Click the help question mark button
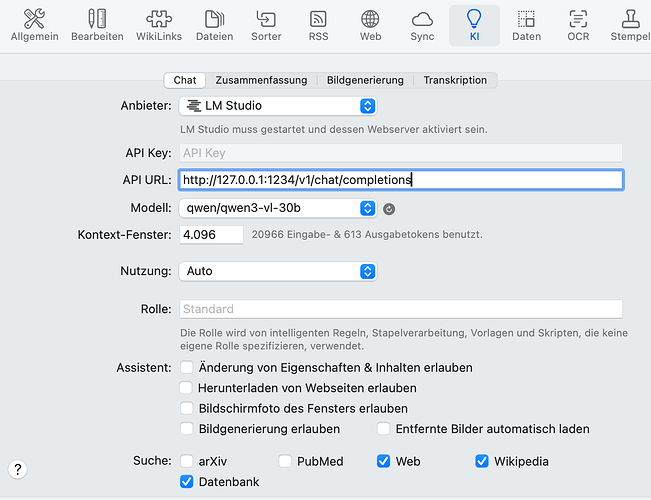The width and height of the screenshot is (651, 500). [x=17, y=469]
